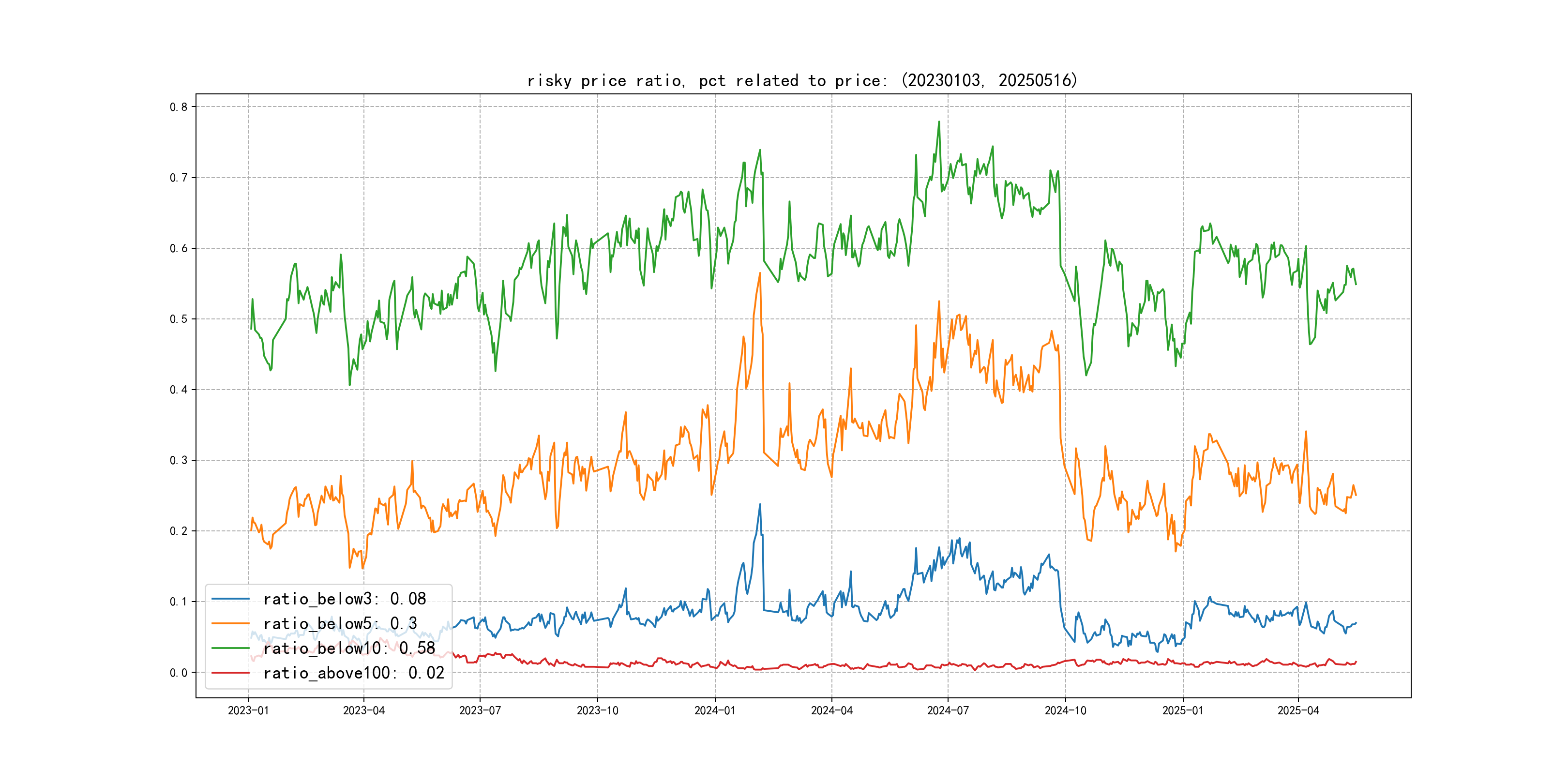Click the chart title 'risky price ratio'

801,80
